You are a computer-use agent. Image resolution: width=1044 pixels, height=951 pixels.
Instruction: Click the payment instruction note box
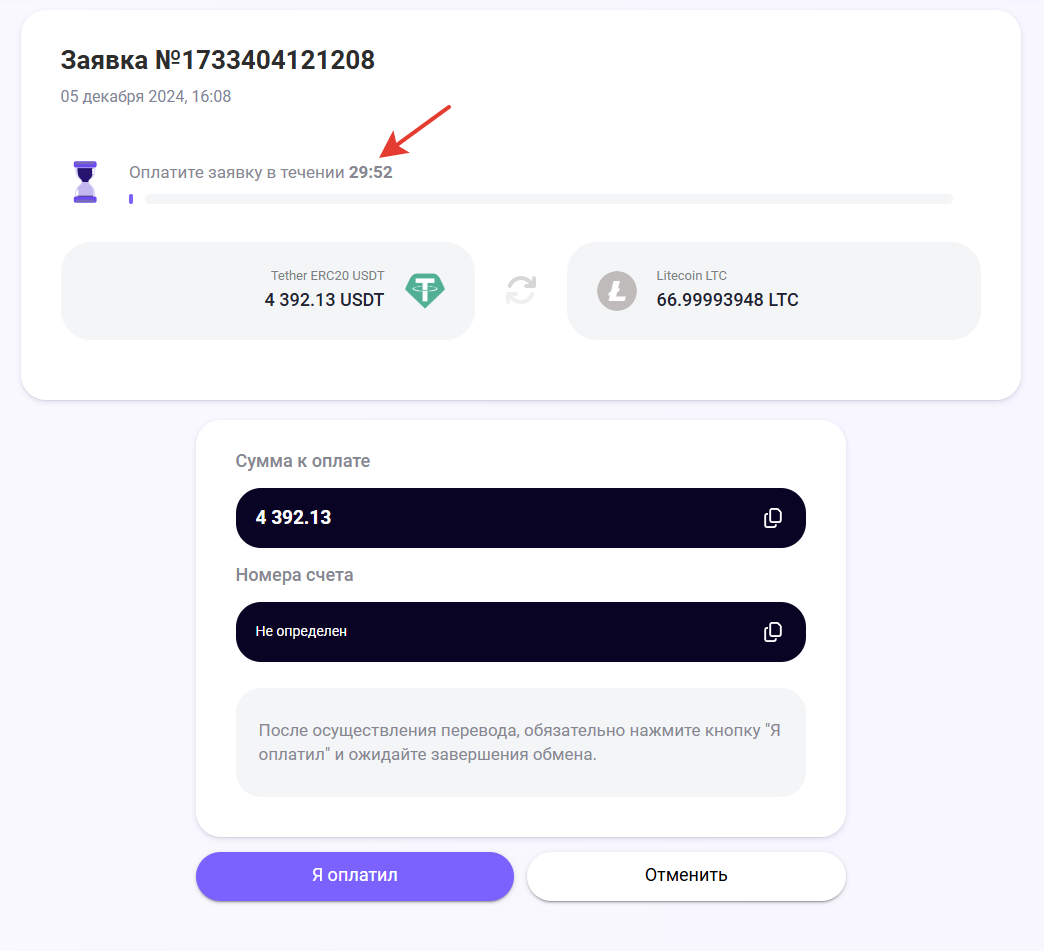tap(520, 742)
